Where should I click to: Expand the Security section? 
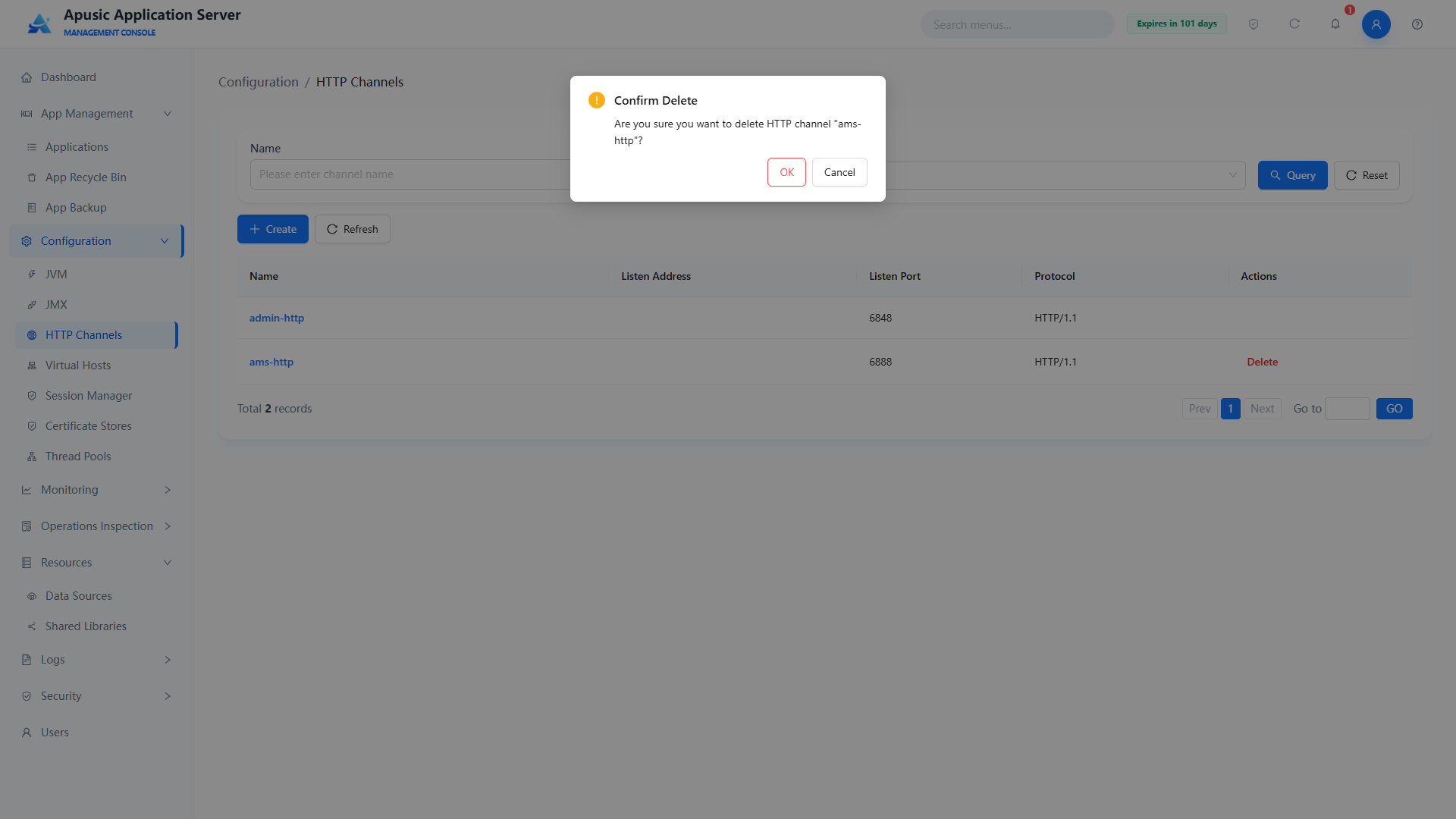[97, 696]
